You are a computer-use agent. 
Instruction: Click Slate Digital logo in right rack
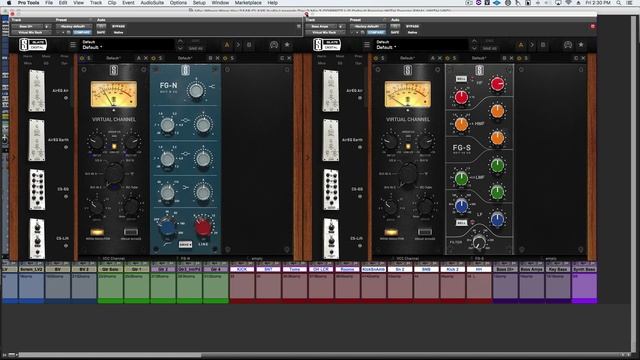pyautogui.click(x=327, y=44)
